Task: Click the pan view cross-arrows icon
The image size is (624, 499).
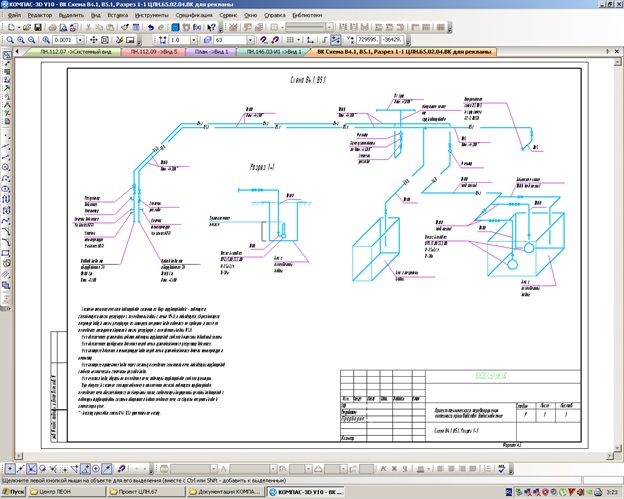Action: pyautogui.click(x=94, y=40)
